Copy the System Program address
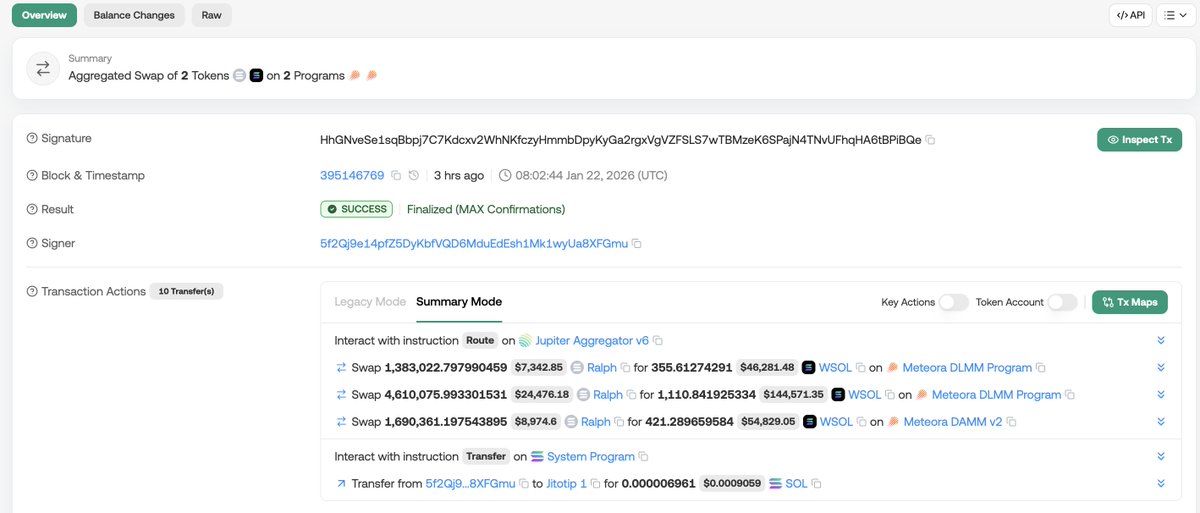This screenshot has width=1200, height=513. (644, 457)
